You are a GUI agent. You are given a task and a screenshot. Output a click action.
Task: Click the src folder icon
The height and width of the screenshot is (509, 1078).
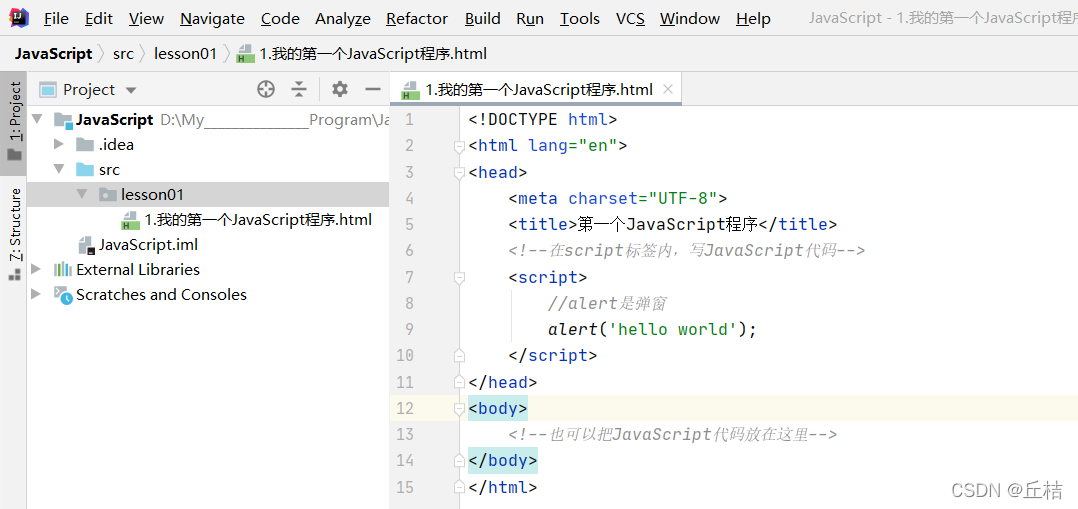[x=85, y=170]
